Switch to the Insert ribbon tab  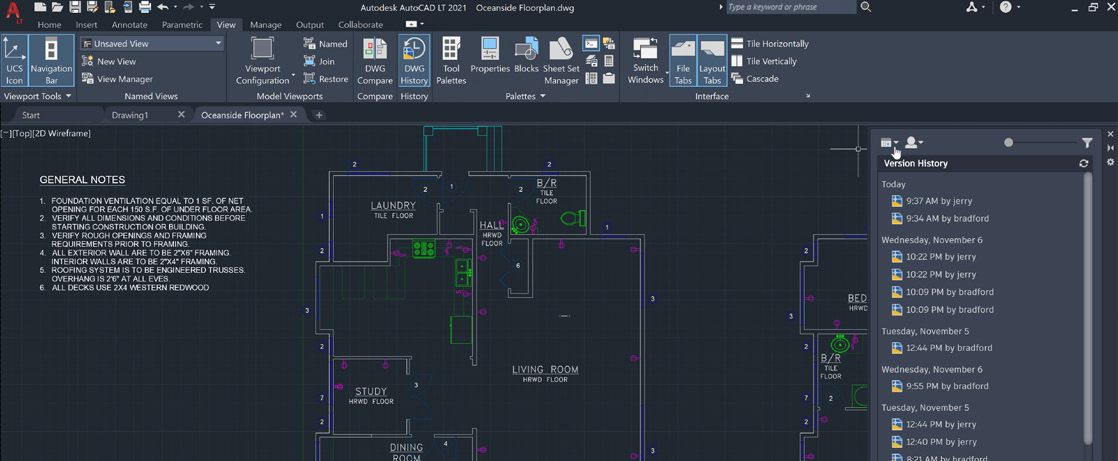click(86, 25)
